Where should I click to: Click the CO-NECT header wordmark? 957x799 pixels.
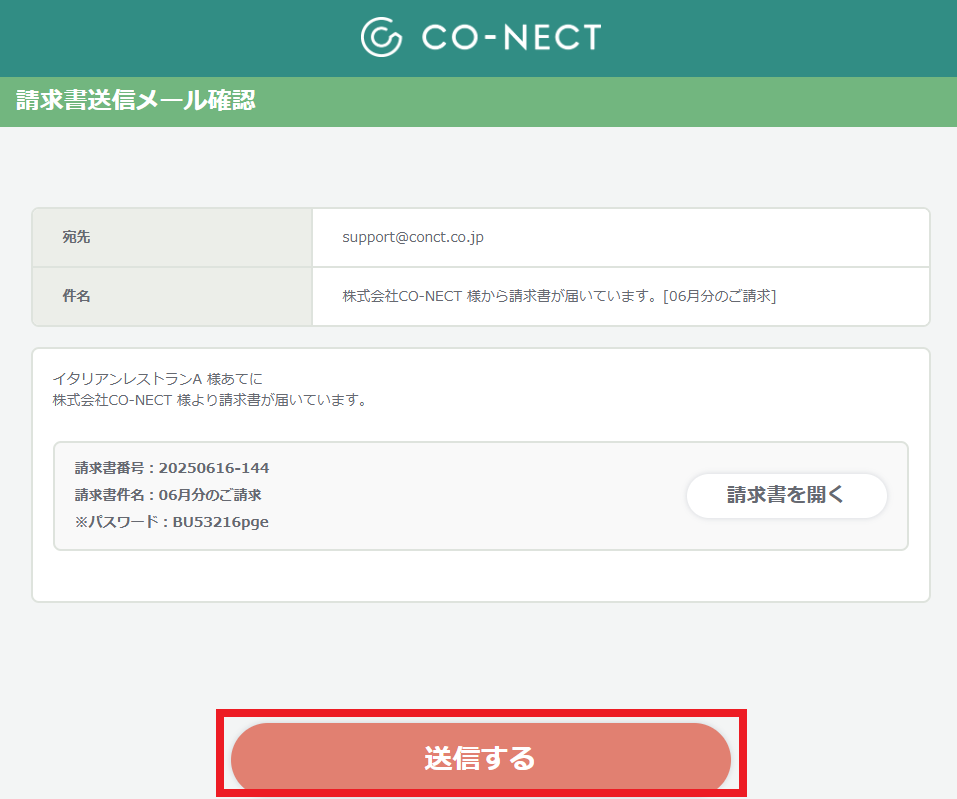coord(511,37)
